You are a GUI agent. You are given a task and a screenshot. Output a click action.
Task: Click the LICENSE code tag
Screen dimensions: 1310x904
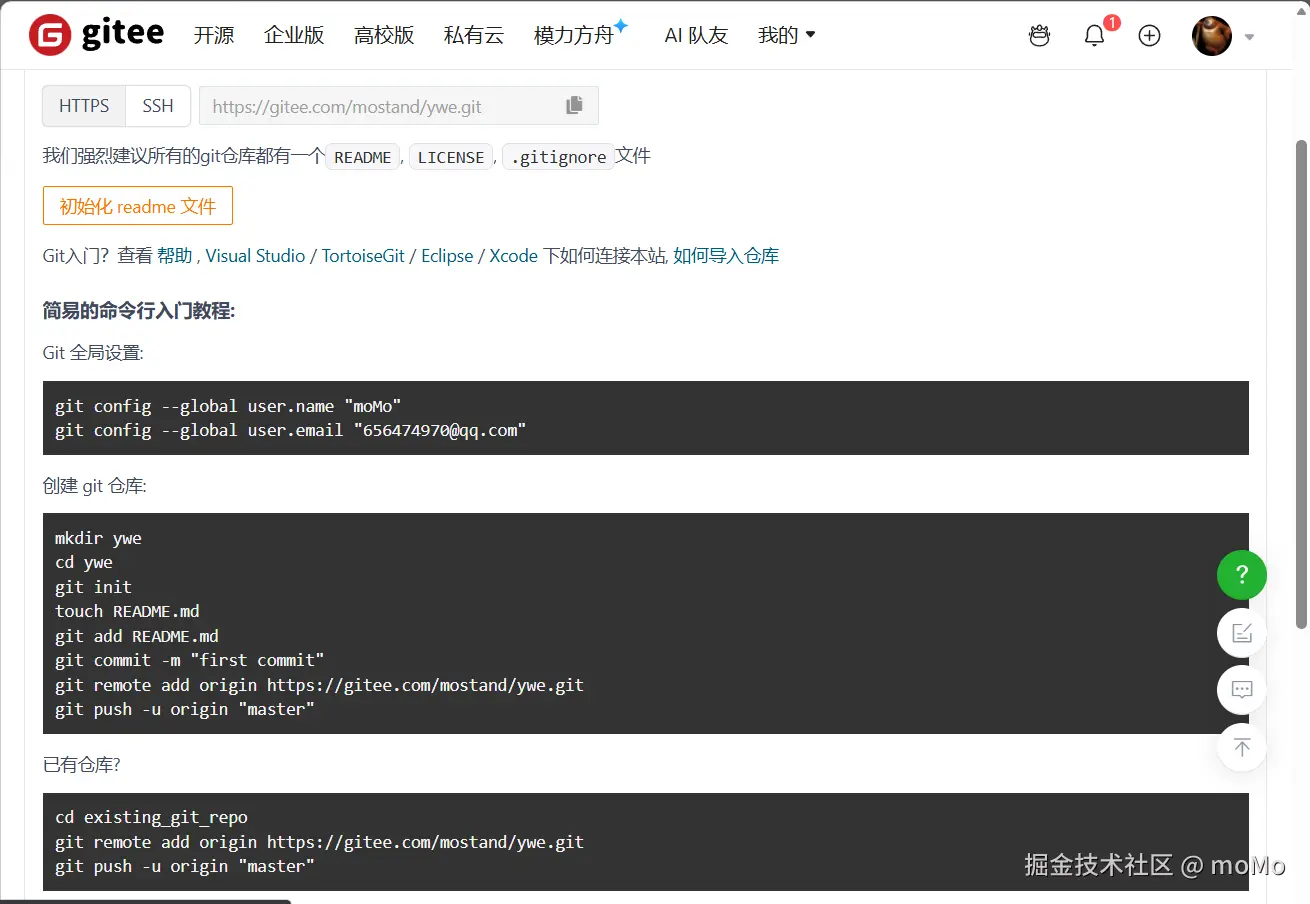tap(451, 157)
